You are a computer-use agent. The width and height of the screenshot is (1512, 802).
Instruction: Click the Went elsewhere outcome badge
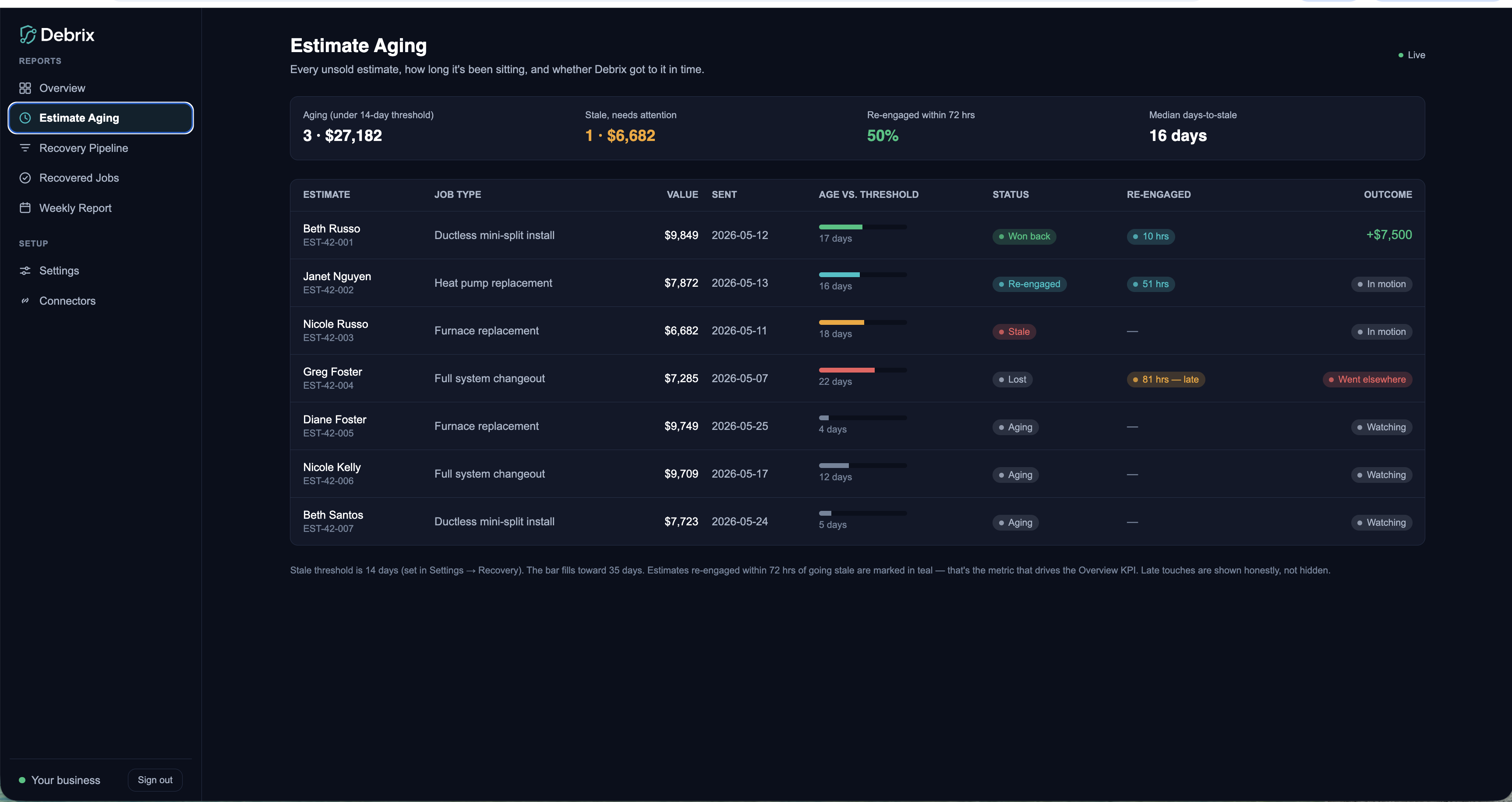[1367, 380]
